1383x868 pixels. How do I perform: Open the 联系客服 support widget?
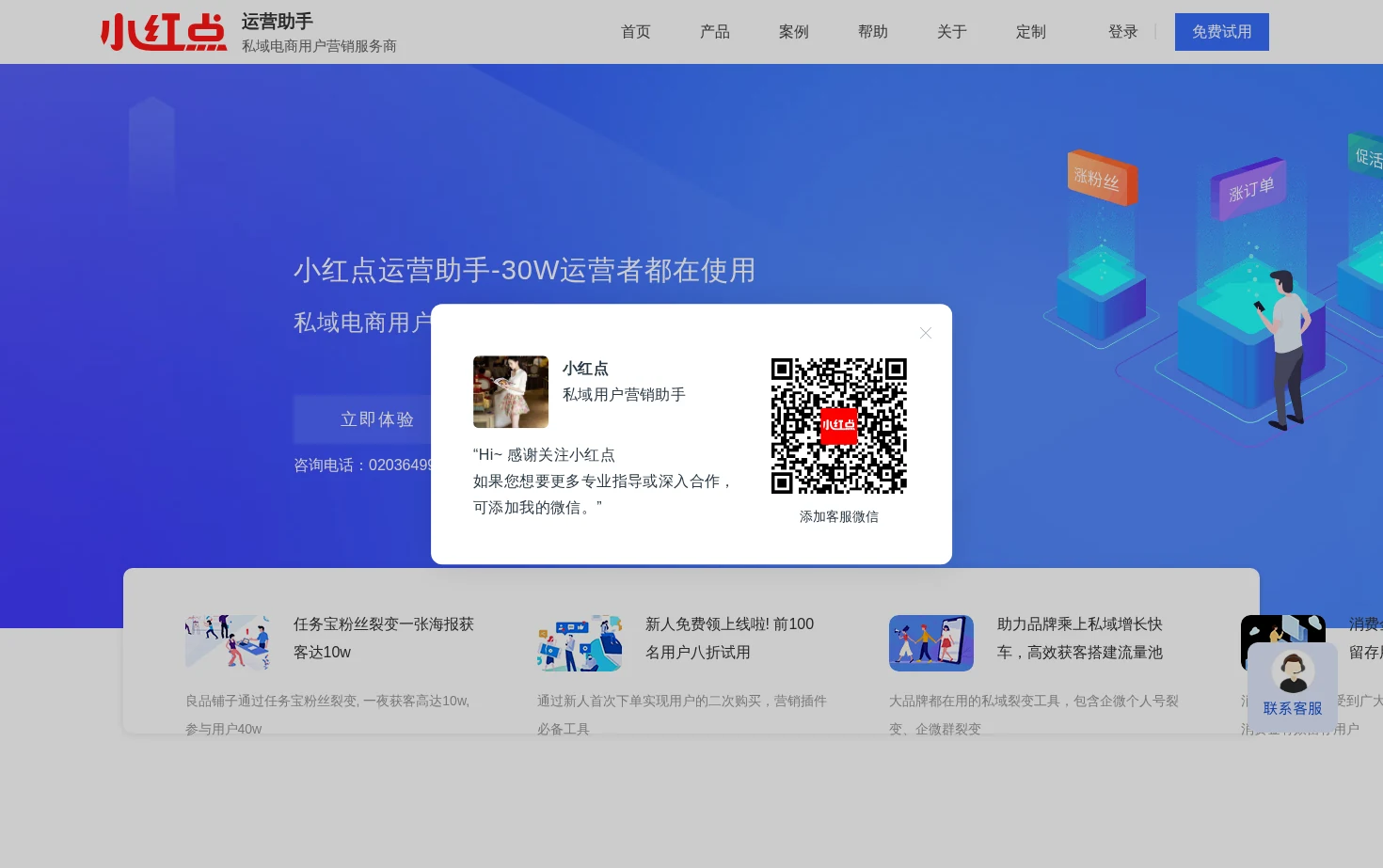1293,687
